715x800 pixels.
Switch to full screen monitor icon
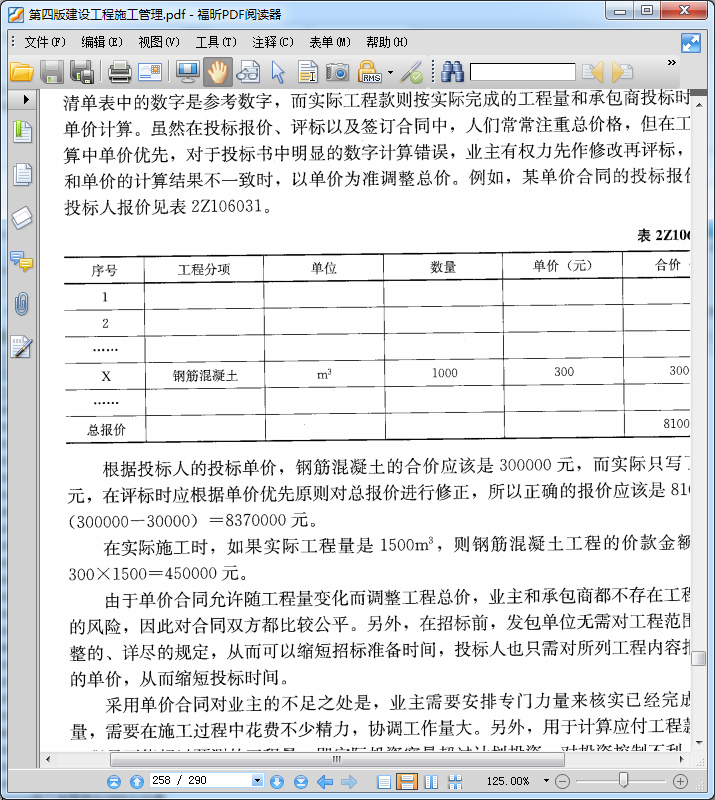tap(188, 72)
